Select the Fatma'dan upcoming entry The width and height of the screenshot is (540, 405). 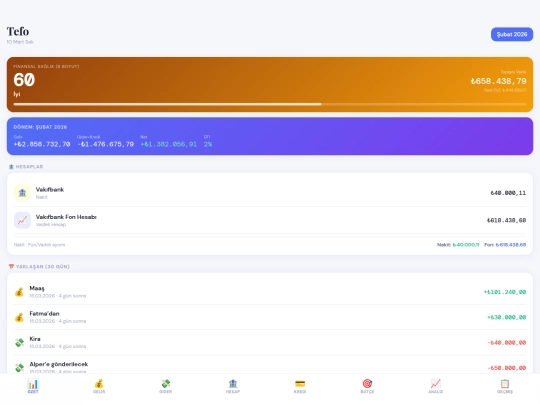tap(270, 317)
